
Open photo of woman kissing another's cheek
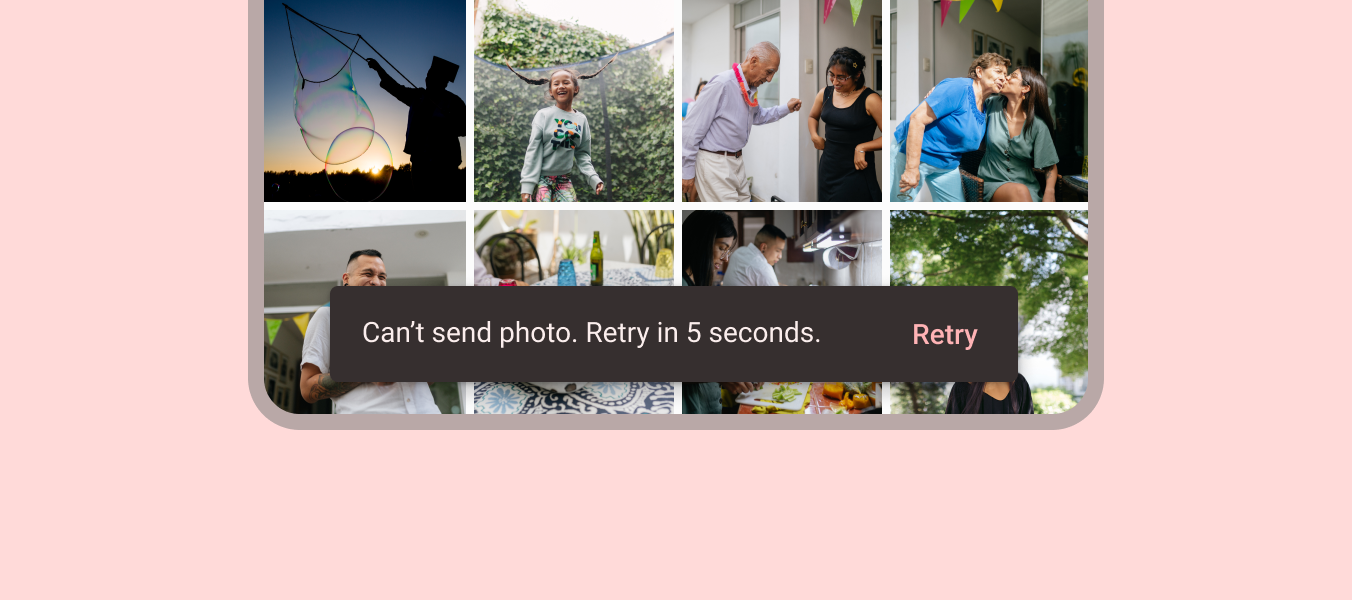pyautogui.click(x=989, y=101)
